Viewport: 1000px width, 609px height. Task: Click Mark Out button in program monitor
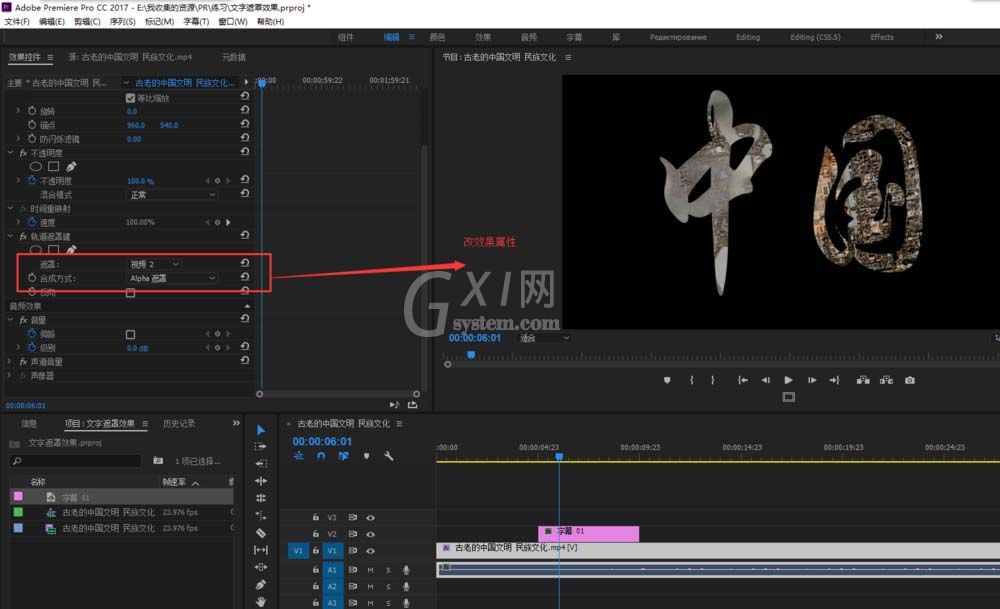pos(712,380)
